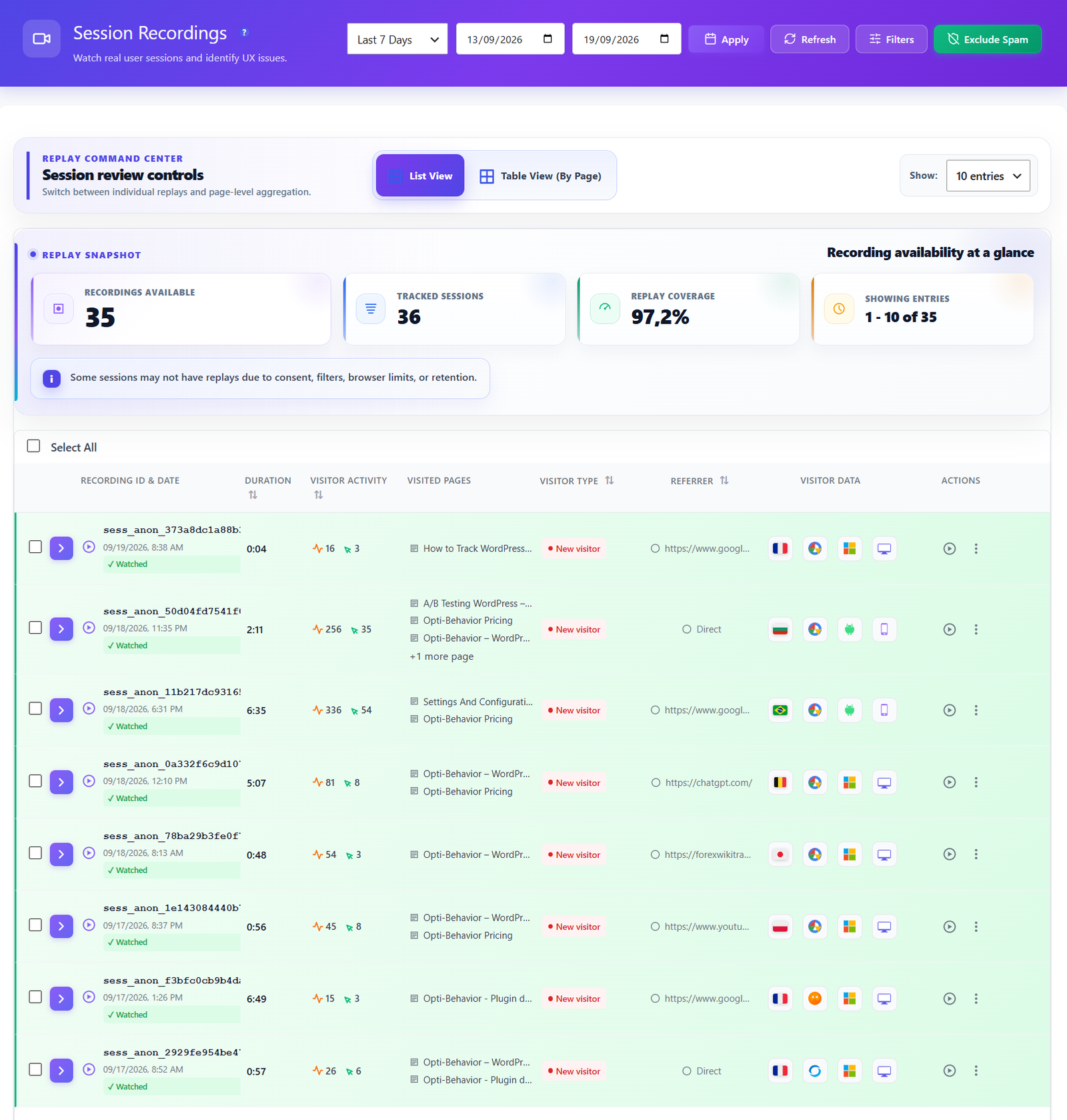Click the small play circle next to sess_anon_0a332f6c9d10

pos(89,780)
